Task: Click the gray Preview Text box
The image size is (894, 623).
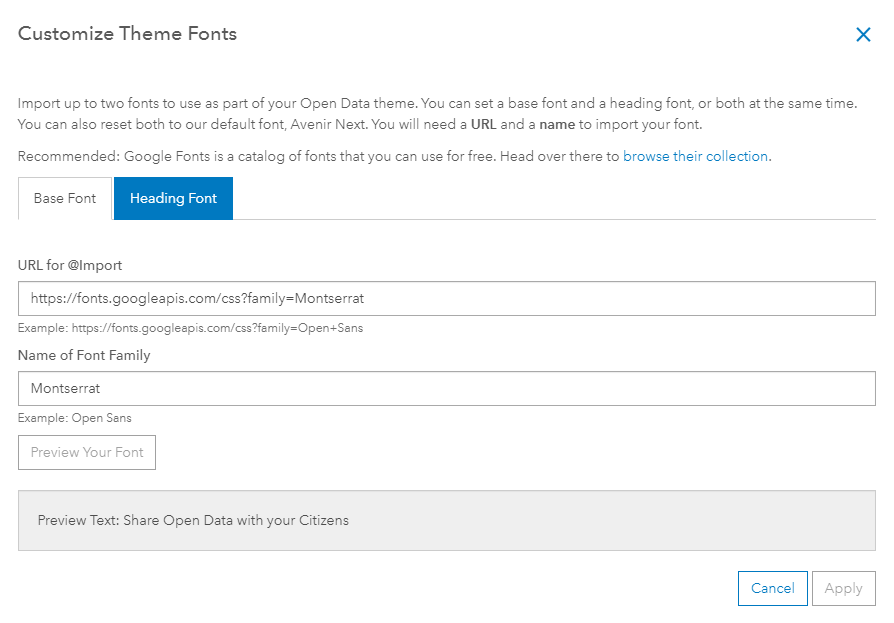Action: coord(446,520)
